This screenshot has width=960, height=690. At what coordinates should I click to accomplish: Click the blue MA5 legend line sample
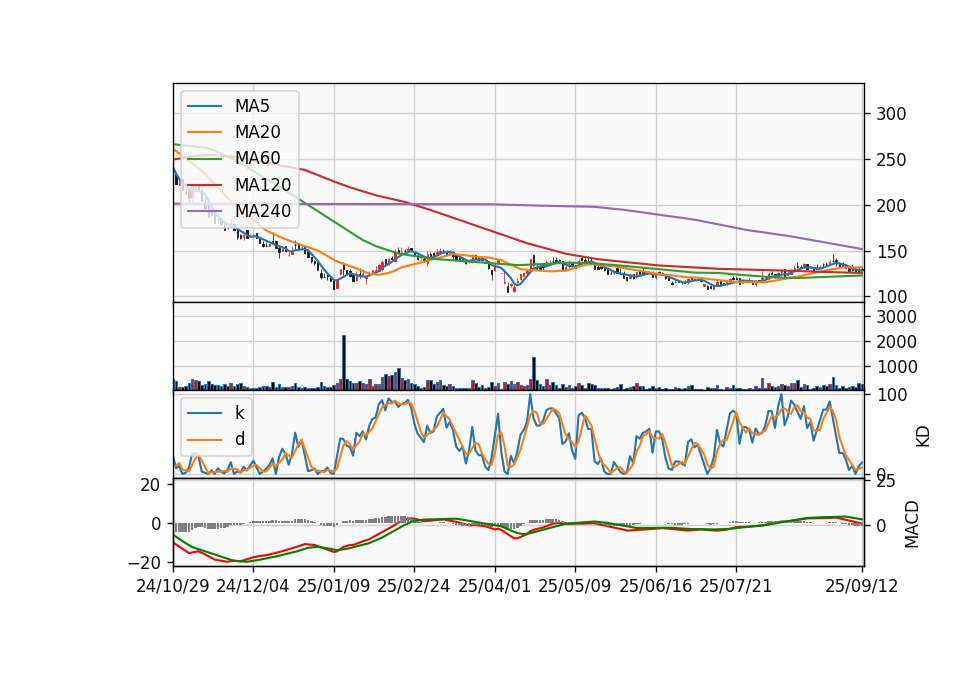tap(204, 106)
